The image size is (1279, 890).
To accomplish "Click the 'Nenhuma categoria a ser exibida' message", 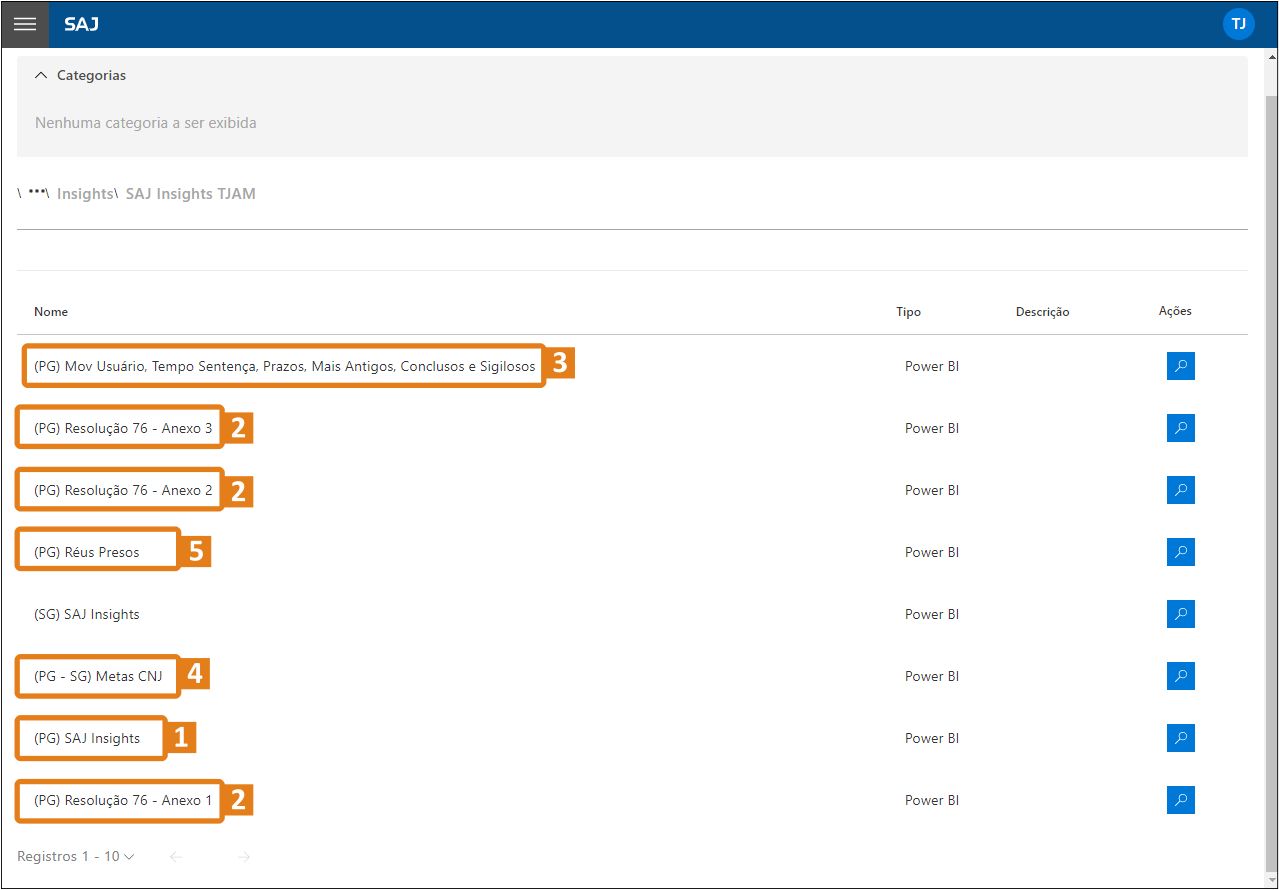I will pyautogui.click(x=146, y=123).
